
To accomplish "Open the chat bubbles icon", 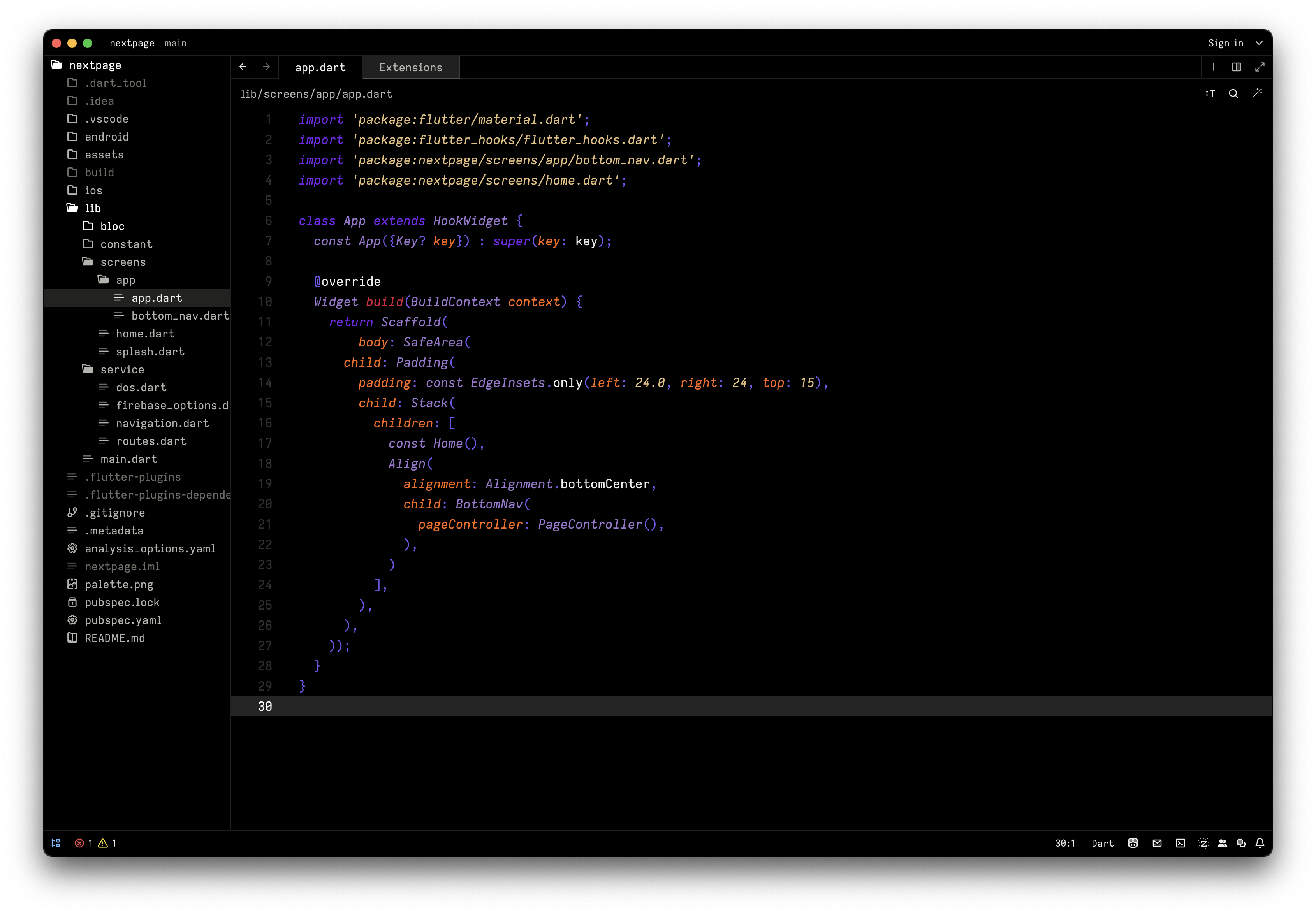I will coord(1241,843).
